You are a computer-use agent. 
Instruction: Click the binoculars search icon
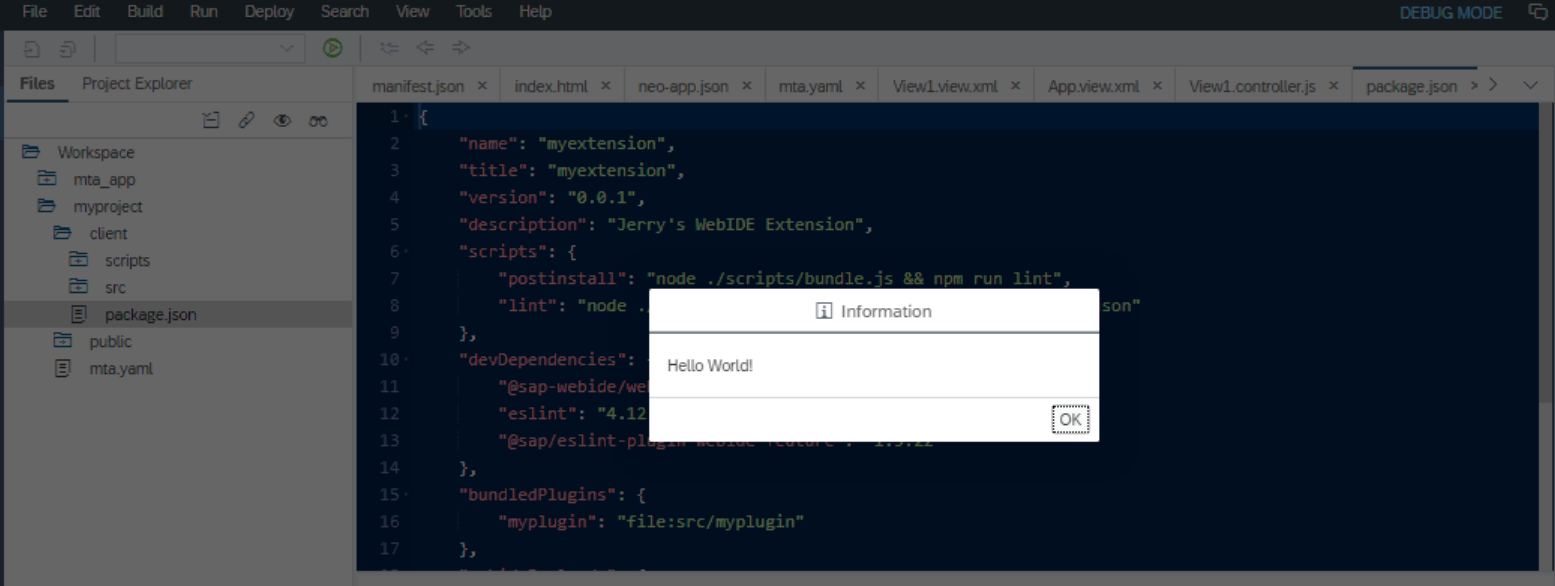(318, 120)
